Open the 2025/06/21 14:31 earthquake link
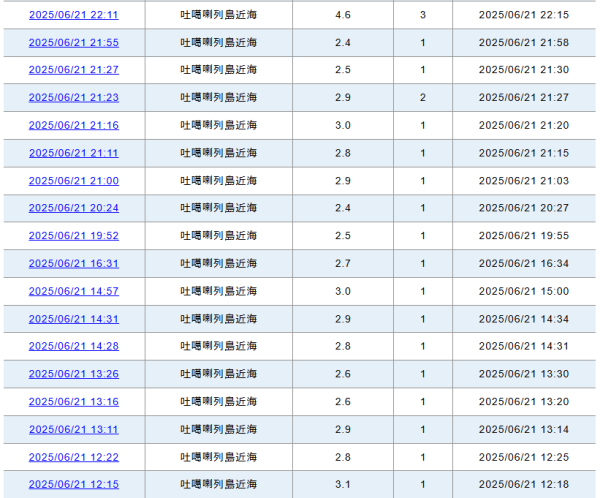Screen dimensions: 600x498 [x=73, y=319]
